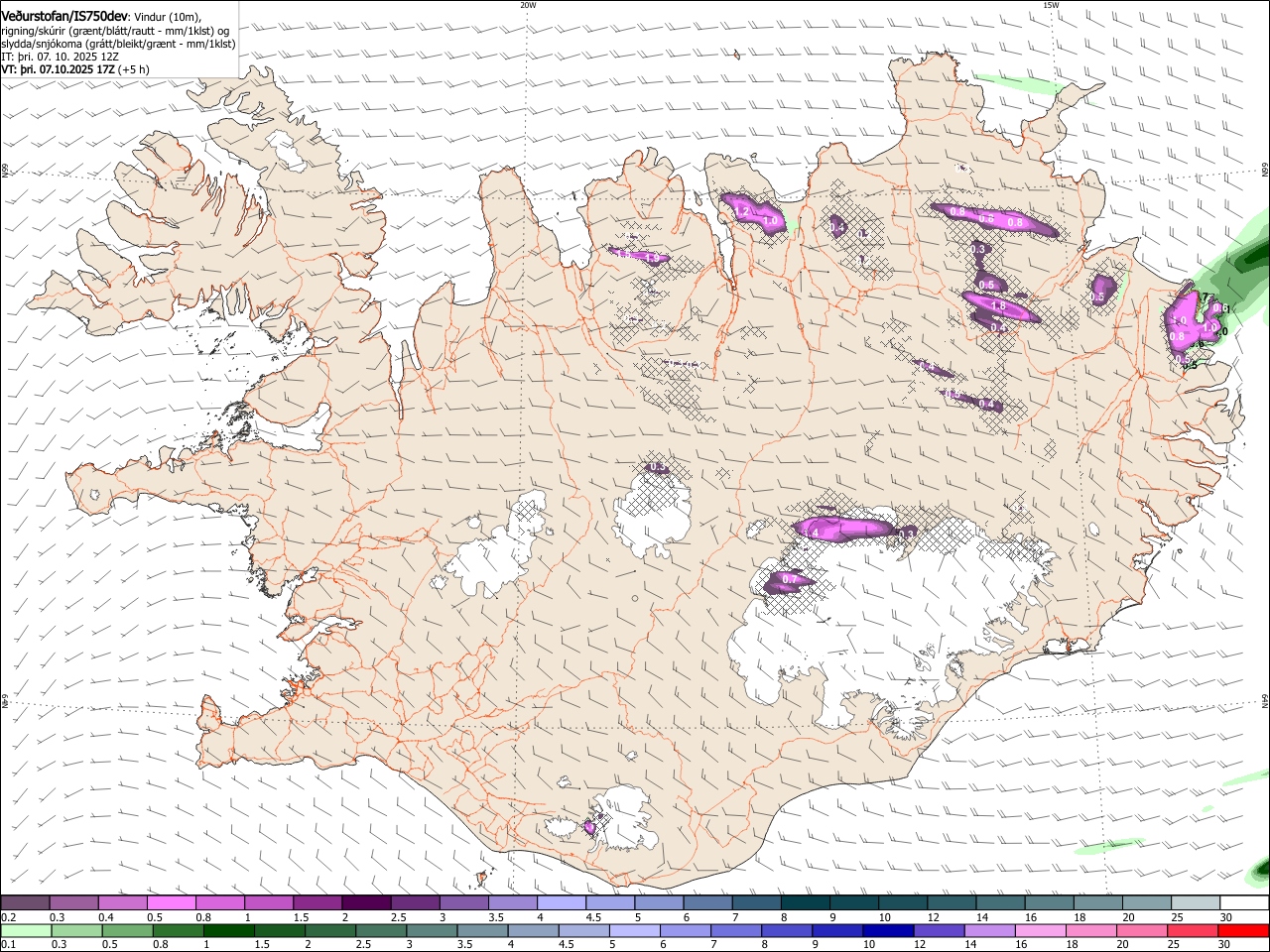Click the 1.8 snowfall value on the map

pos(998,305)
